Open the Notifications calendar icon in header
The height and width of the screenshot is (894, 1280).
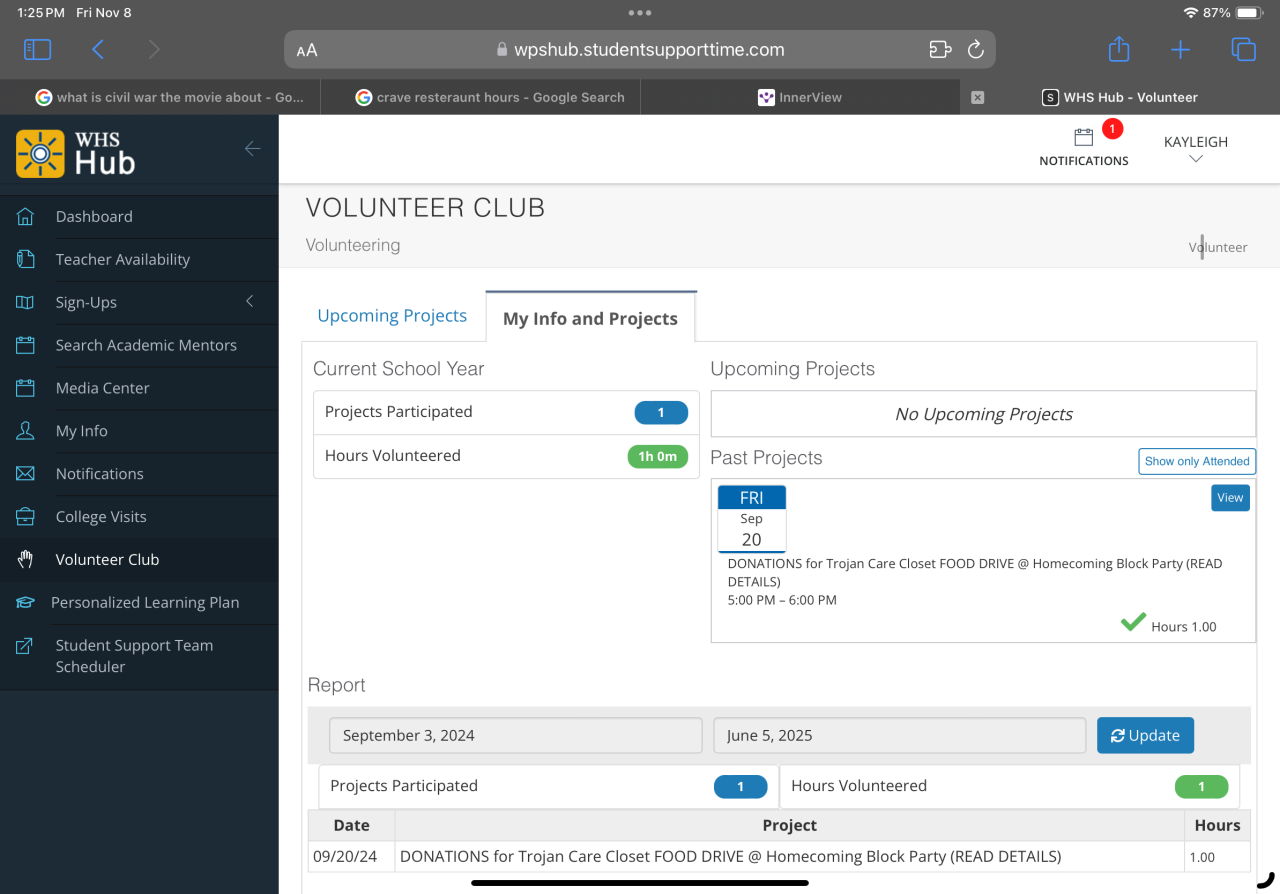pyautogui.click(x=1083, y=138)
